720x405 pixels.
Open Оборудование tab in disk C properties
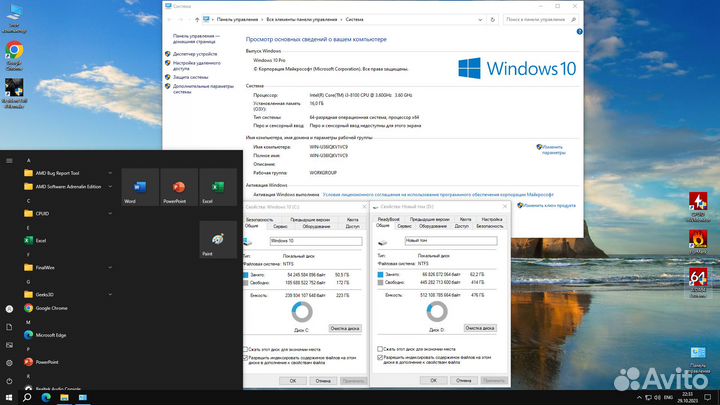[316, 226]
